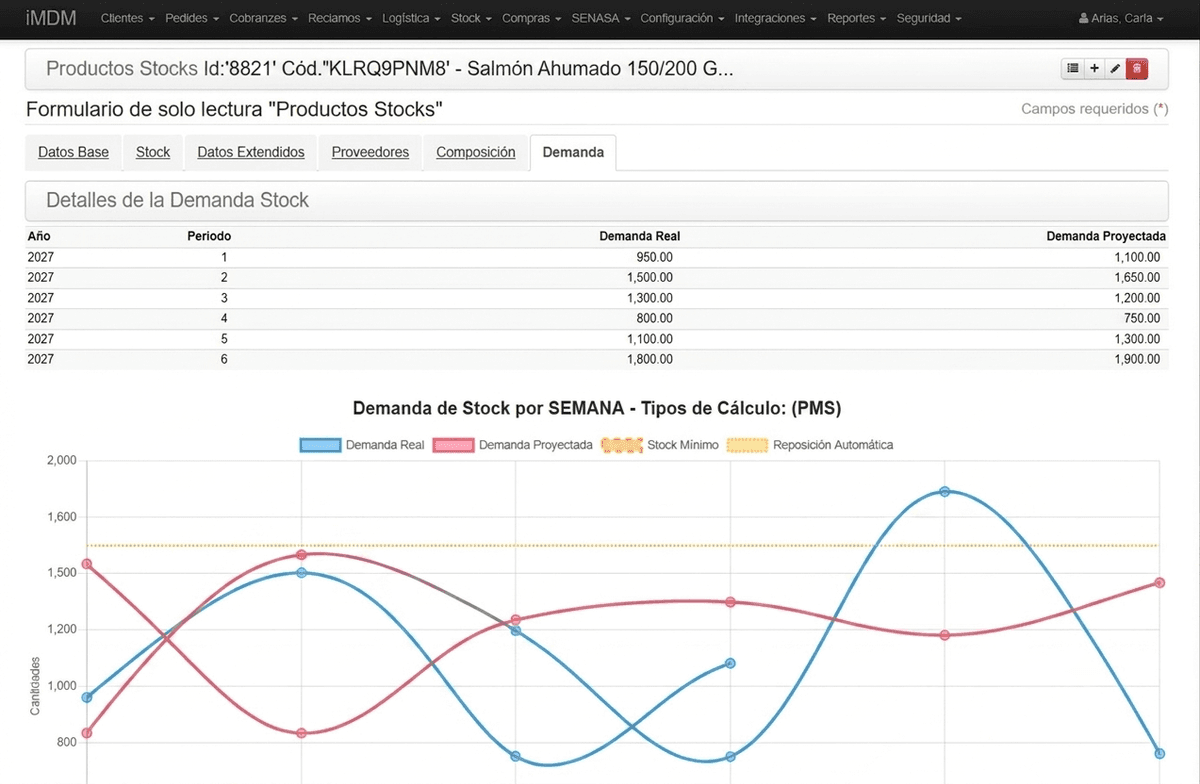
Task: Switch to the Proveedores tab
Action: tap(370, 152)
